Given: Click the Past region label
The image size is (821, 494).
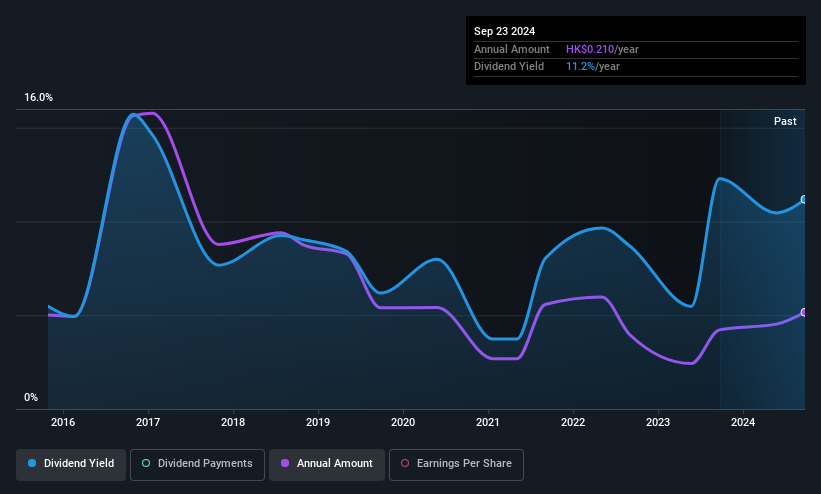Looking at the screenshot, I should tap(785, 121).
